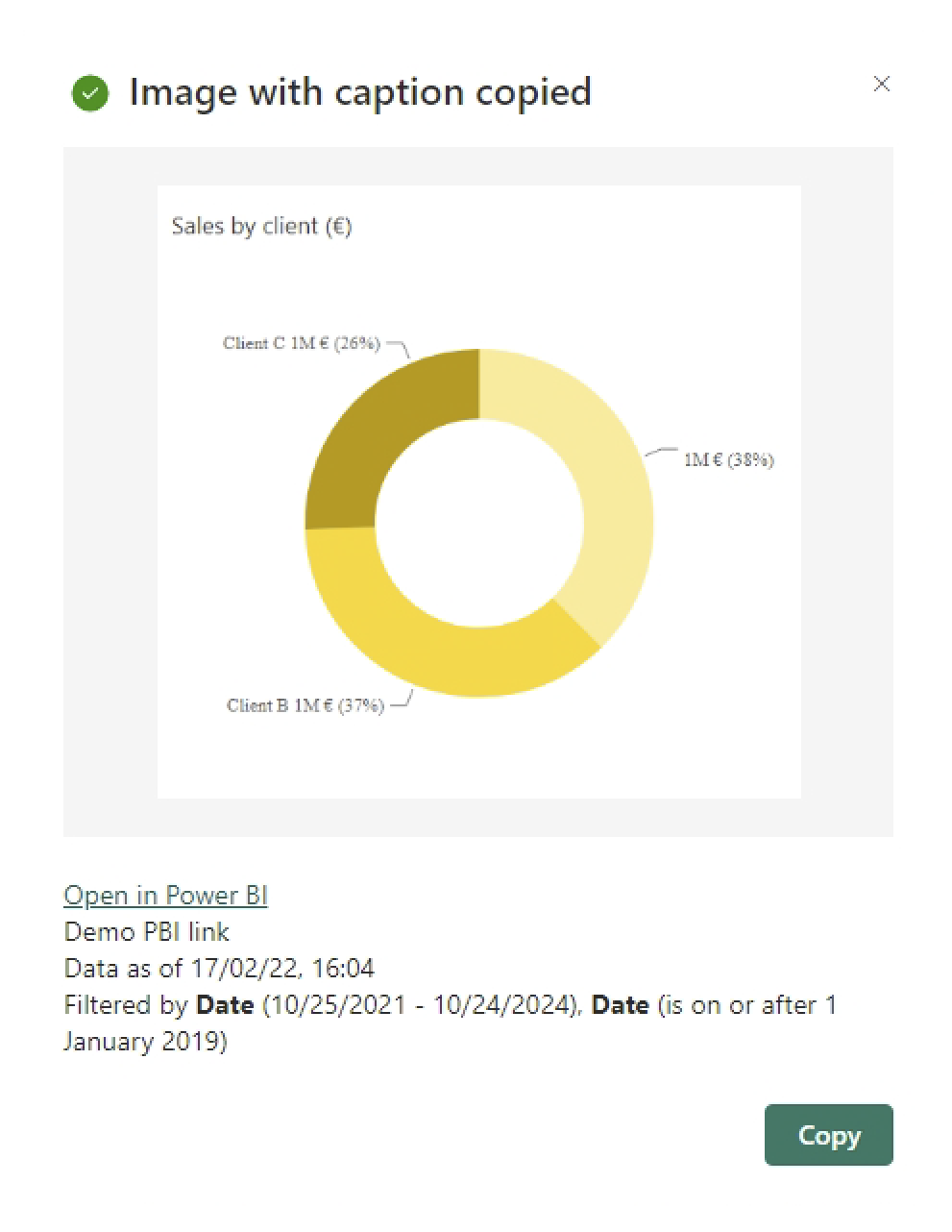The image size is (952, 1232).
Task: Click the Demo PBI link text
Action: coord(146,931)
